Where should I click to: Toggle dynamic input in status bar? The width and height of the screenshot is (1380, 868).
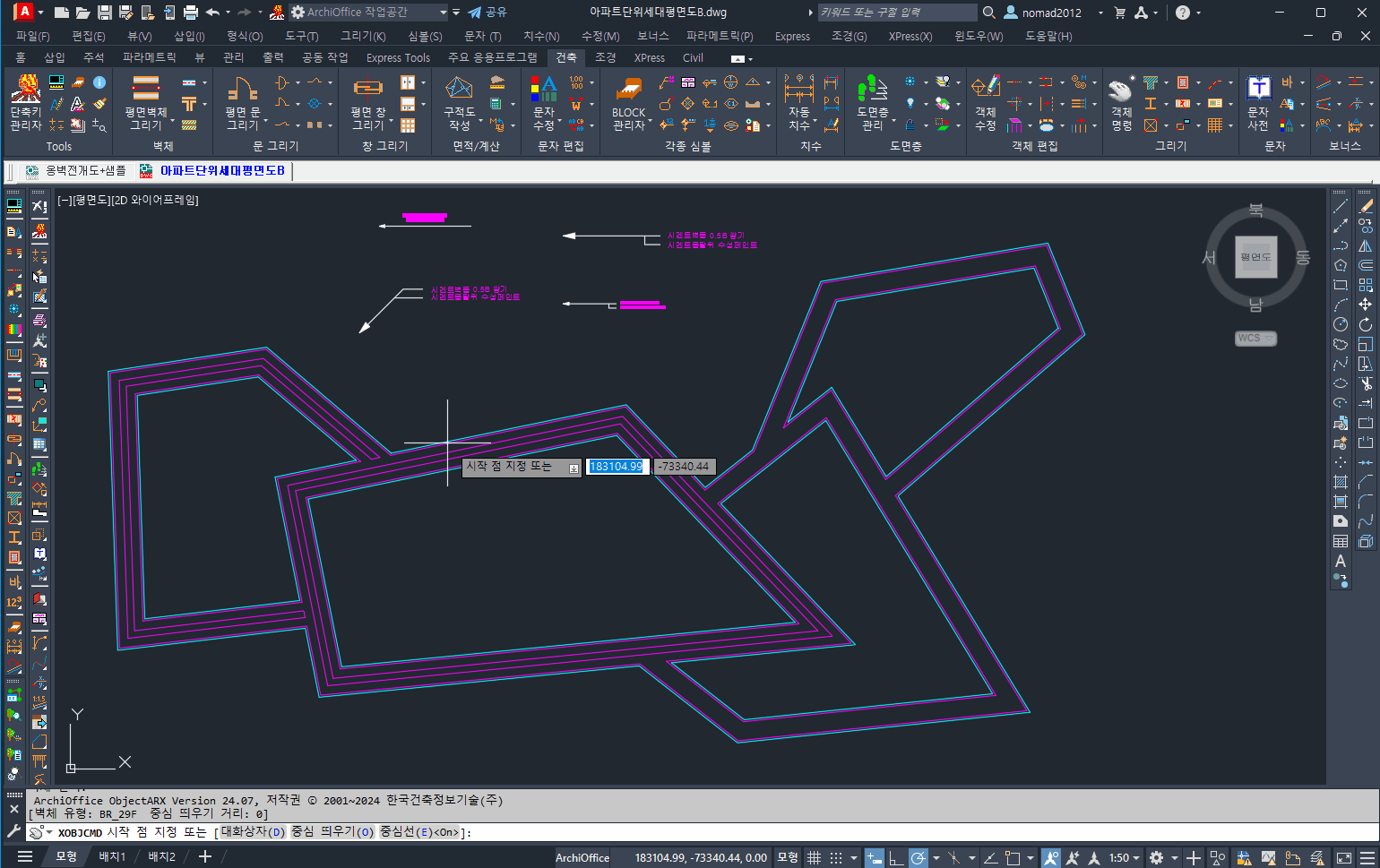point(875,857)
